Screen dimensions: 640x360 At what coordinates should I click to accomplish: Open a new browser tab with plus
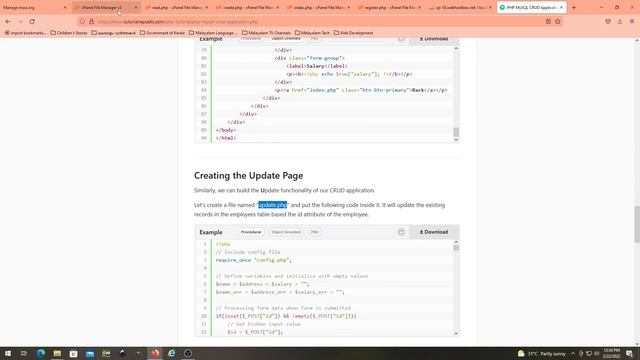573,7
